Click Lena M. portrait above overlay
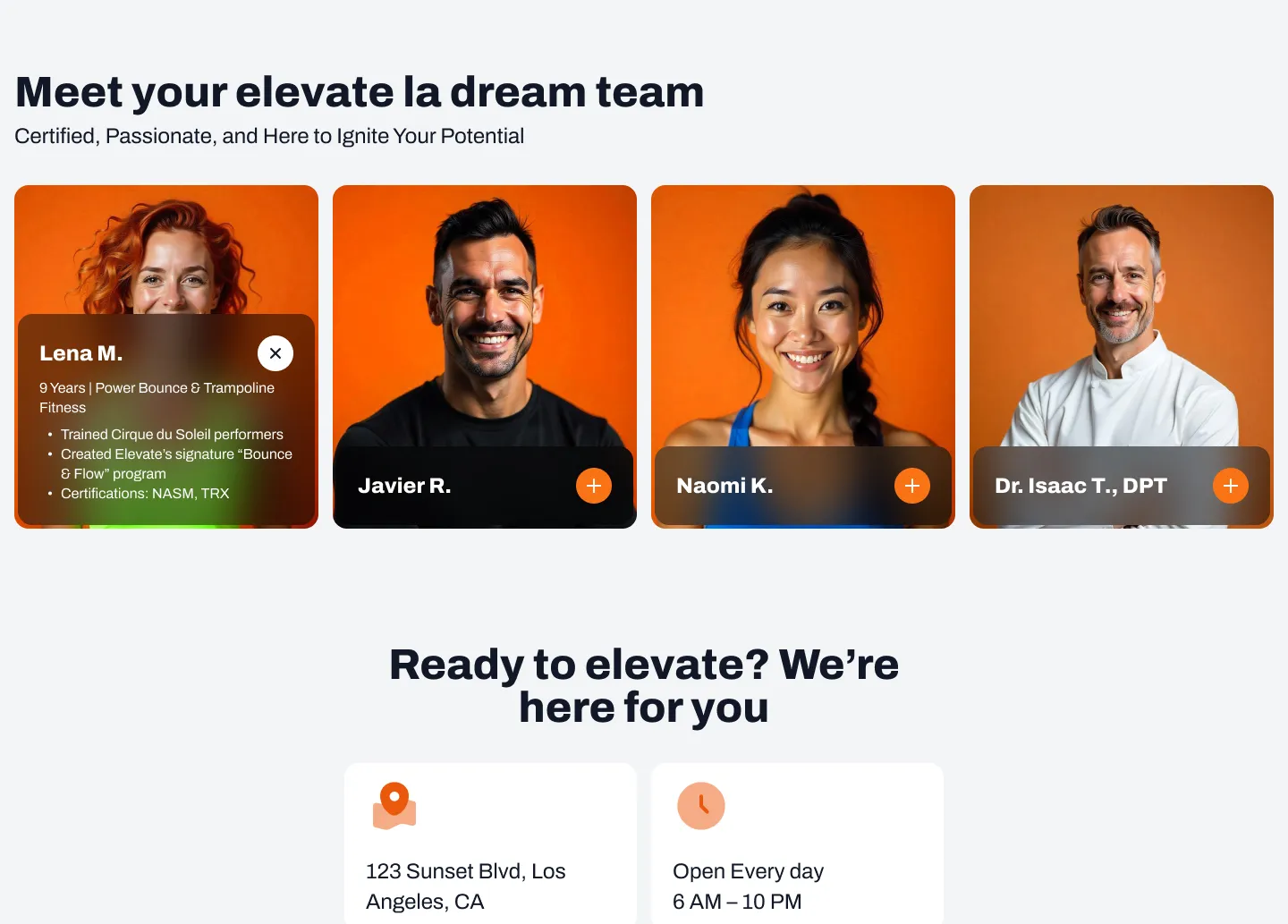This screenshot has height=924, width=1288. (166, 250)
